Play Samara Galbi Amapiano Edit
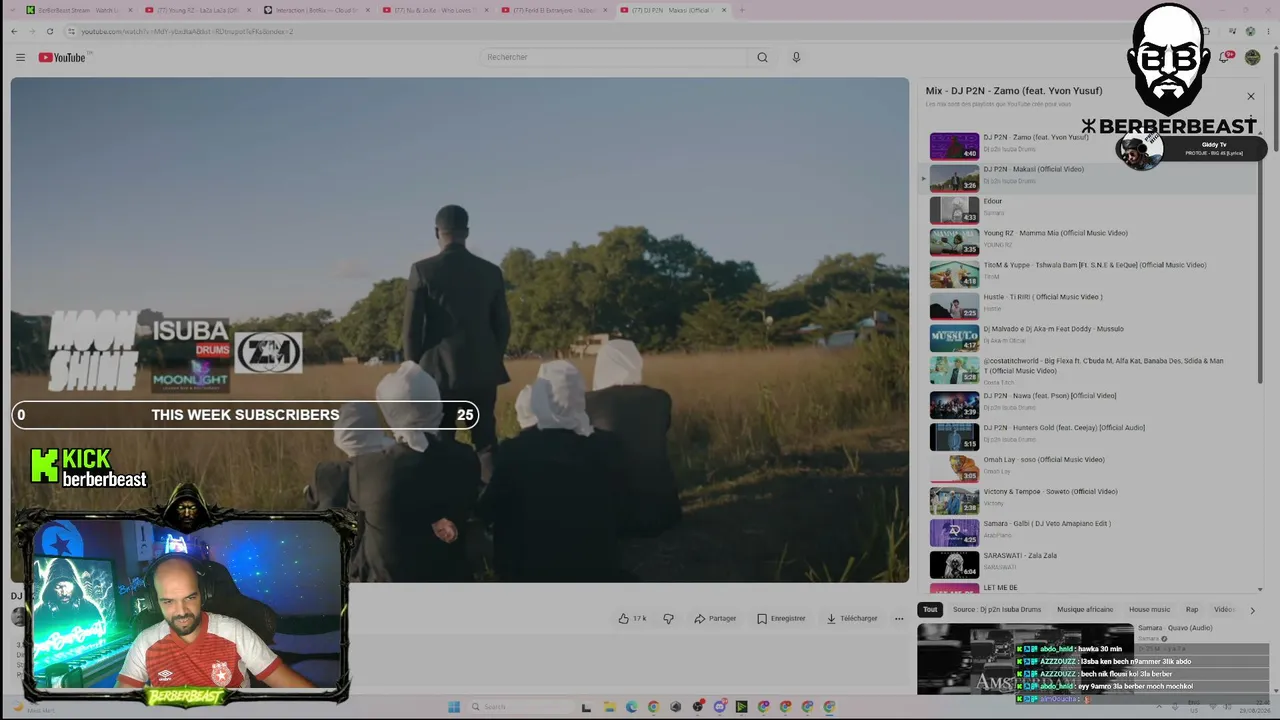The height and width of the screenshot is (720, 1280). pyautogui.click(x=1086, y=532)
